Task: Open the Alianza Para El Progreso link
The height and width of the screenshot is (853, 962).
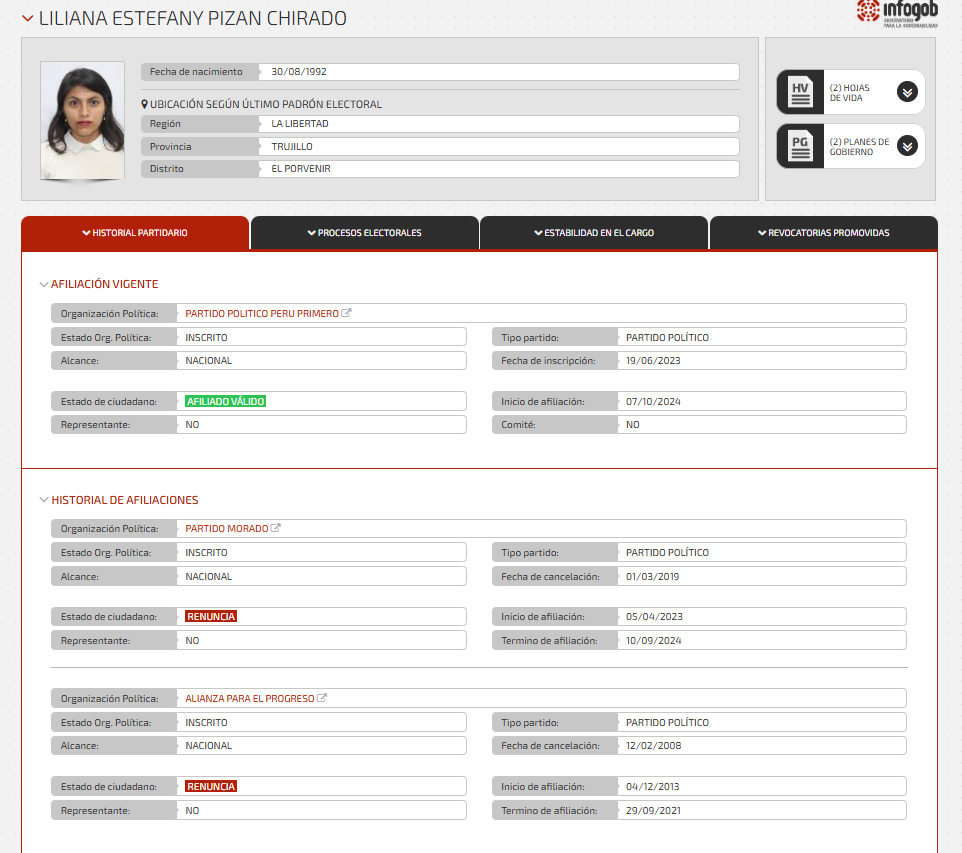Action: 250,698
